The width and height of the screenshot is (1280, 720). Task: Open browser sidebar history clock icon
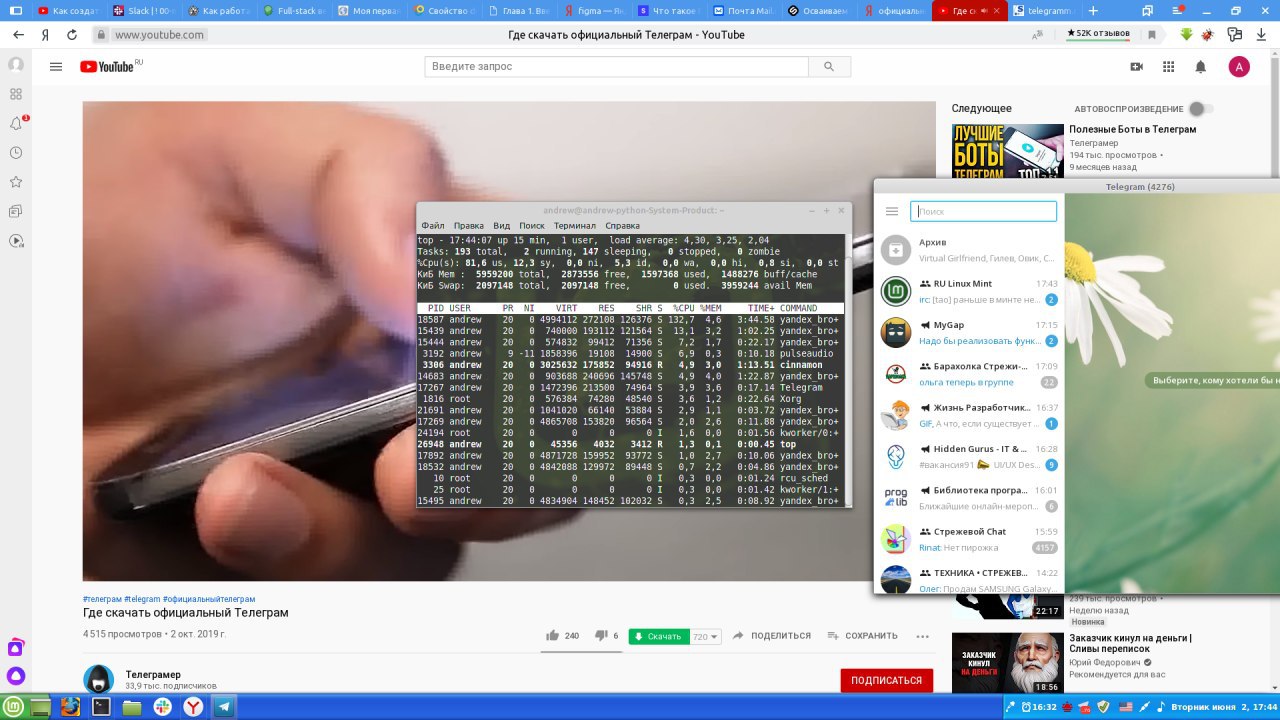click(16, 153)
